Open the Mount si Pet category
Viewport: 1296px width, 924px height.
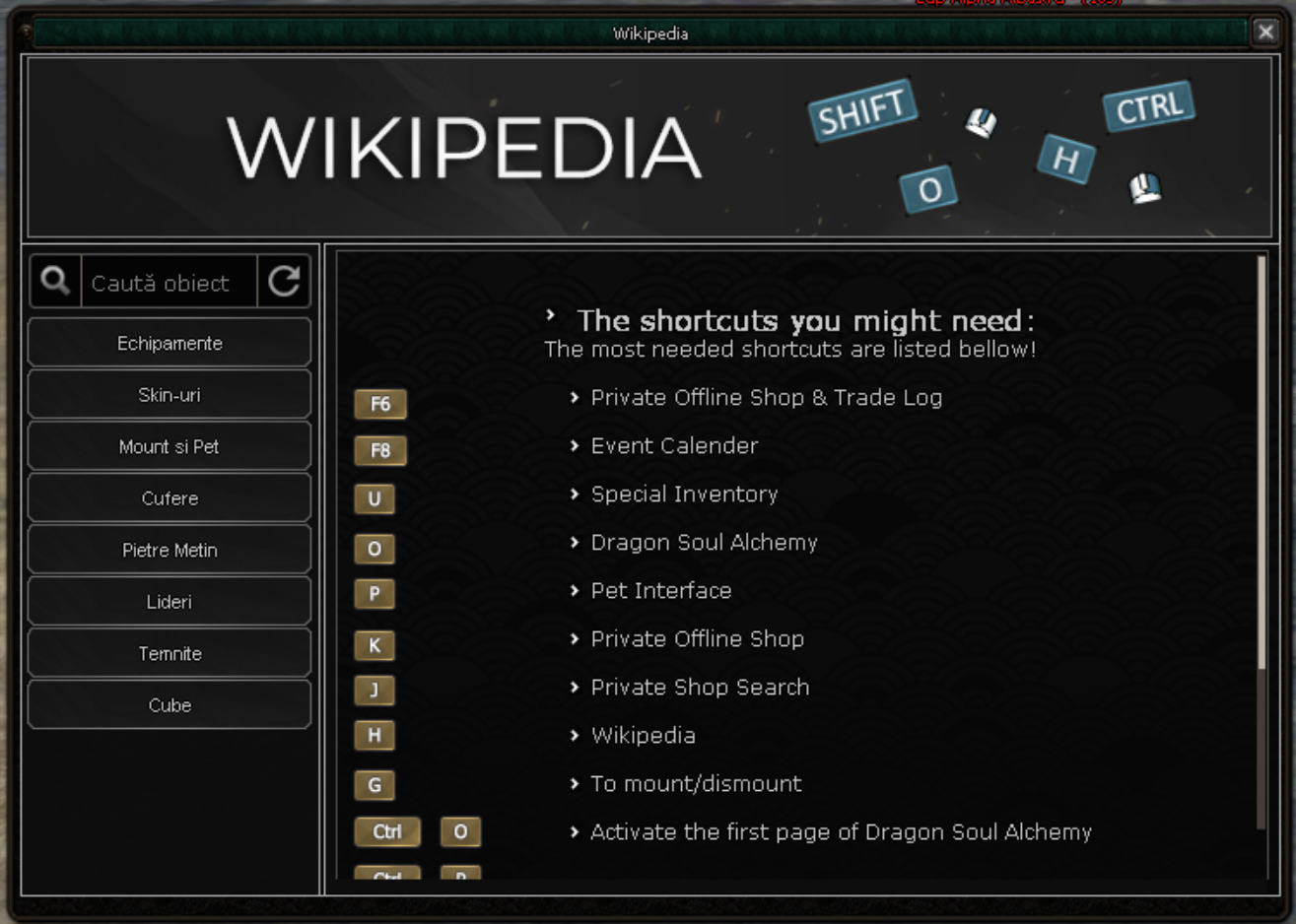click(x=170, y=447)
